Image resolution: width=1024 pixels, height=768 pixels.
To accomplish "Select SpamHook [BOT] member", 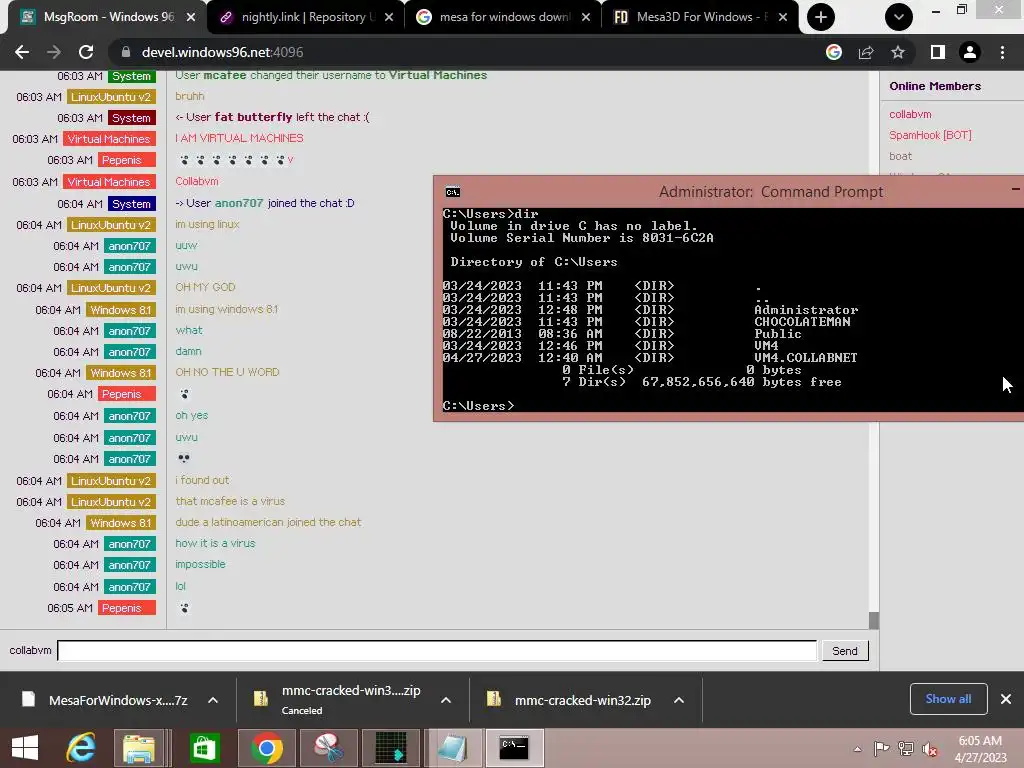I will [930, 135].
